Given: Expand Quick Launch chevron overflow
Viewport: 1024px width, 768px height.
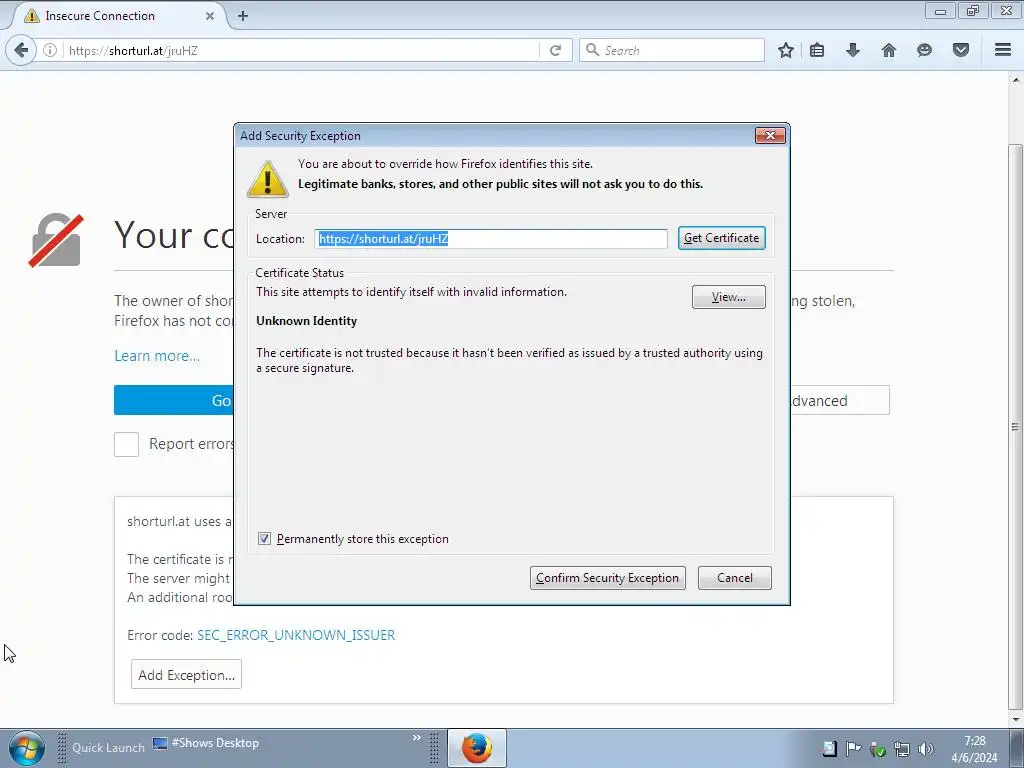Looking at the screenshot, I should coord(417,738).
